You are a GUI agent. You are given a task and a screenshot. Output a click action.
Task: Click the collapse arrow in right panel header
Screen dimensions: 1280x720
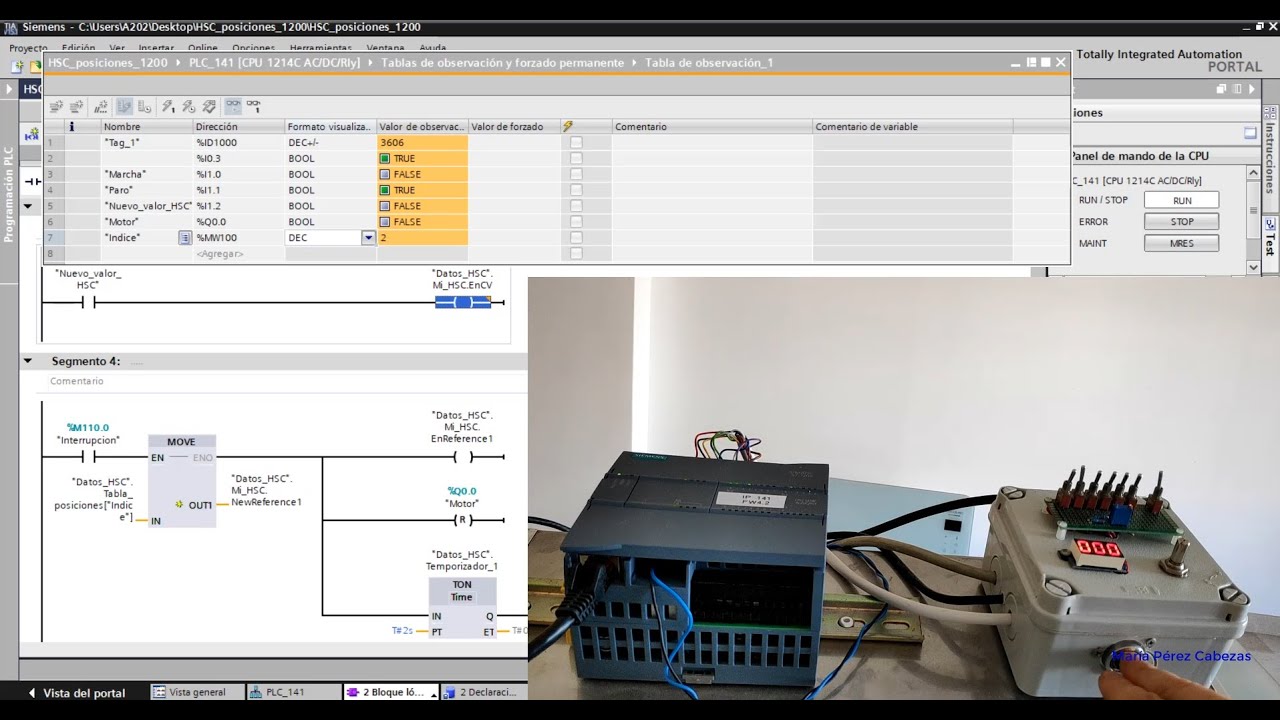(x=1251, y=89)
